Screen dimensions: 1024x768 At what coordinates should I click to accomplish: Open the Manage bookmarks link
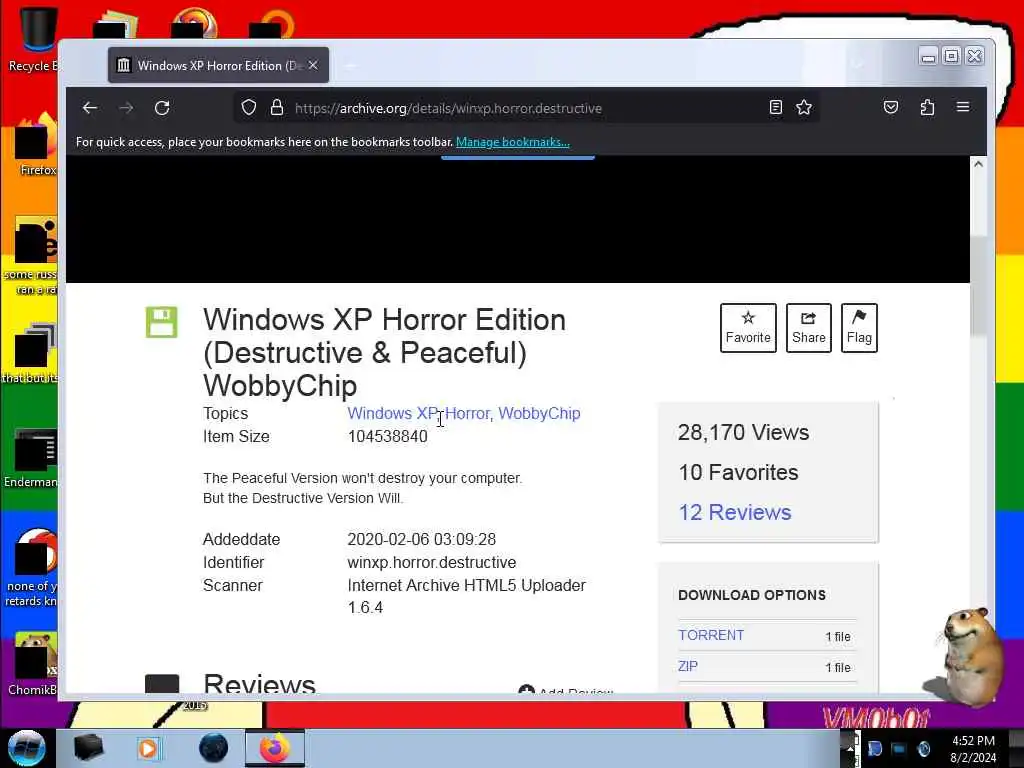pyautogui.click(x=513, y=142)
